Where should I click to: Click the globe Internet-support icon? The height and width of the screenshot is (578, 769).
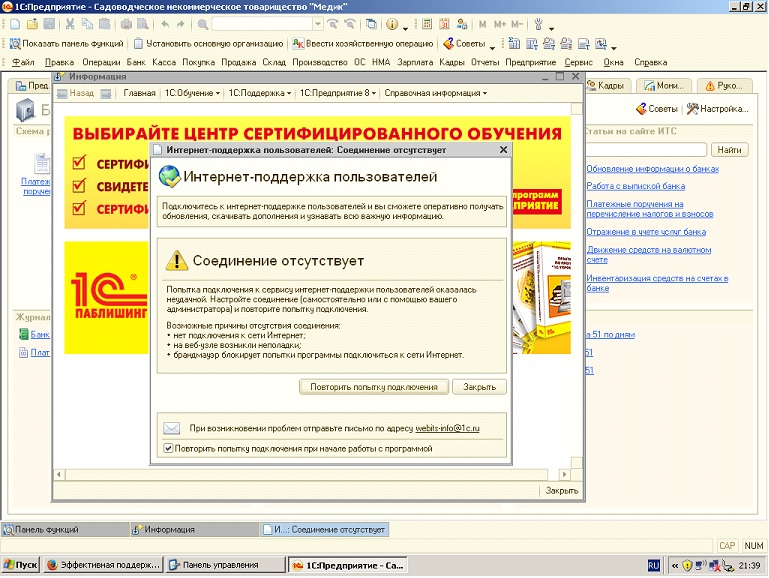point(169,176)
